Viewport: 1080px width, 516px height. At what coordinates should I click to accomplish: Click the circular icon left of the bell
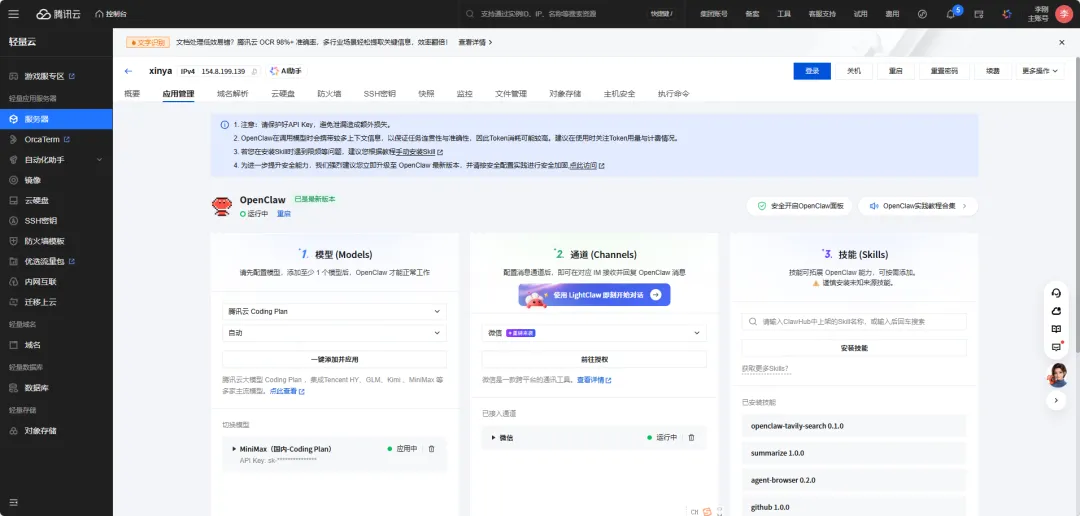pyautogui.click(x=923, y=14)
